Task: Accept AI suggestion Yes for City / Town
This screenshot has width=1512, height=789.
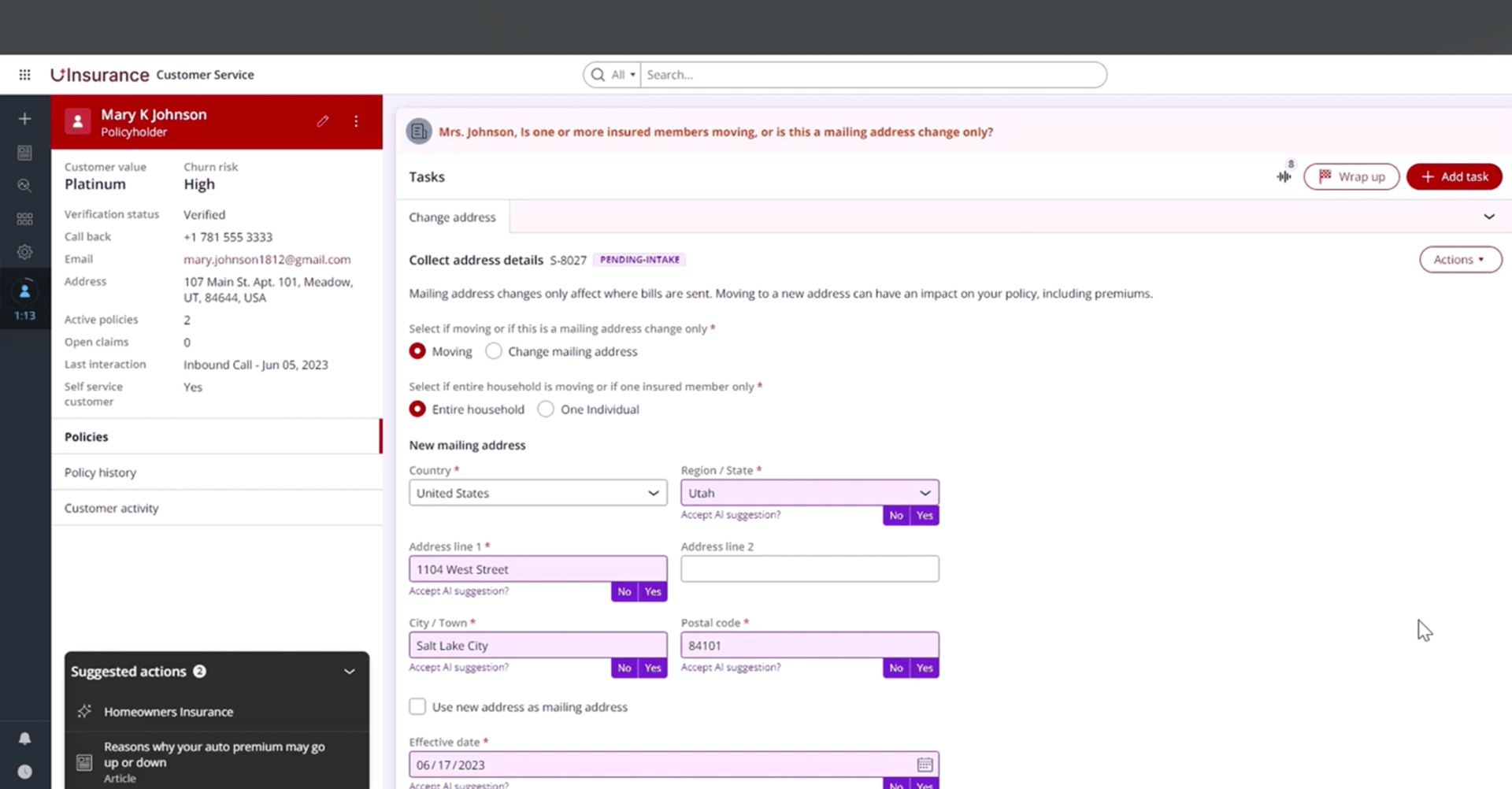Action: coord(653,668)
